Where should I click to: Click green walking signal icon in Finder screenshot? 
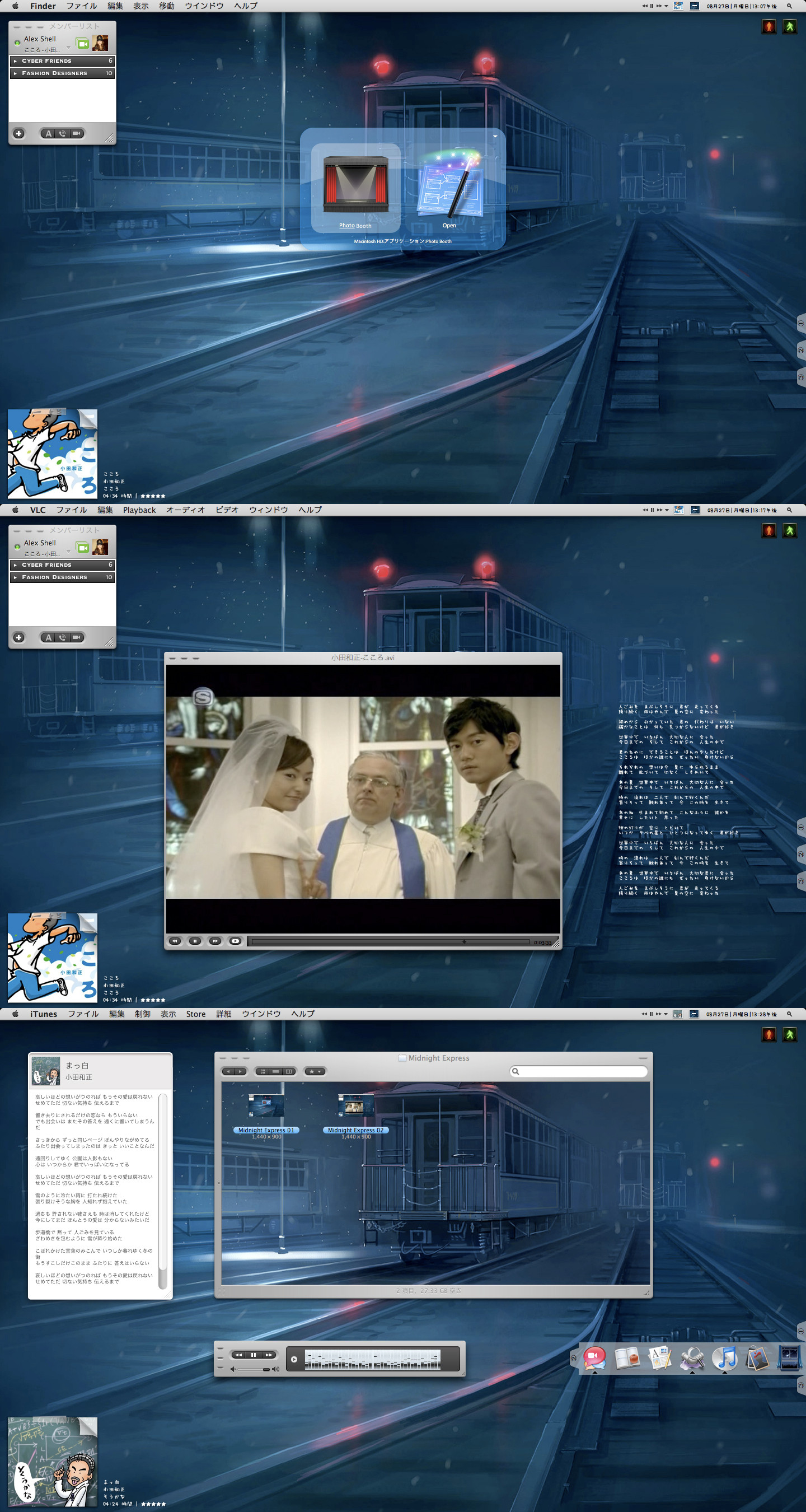pos(790,26)
